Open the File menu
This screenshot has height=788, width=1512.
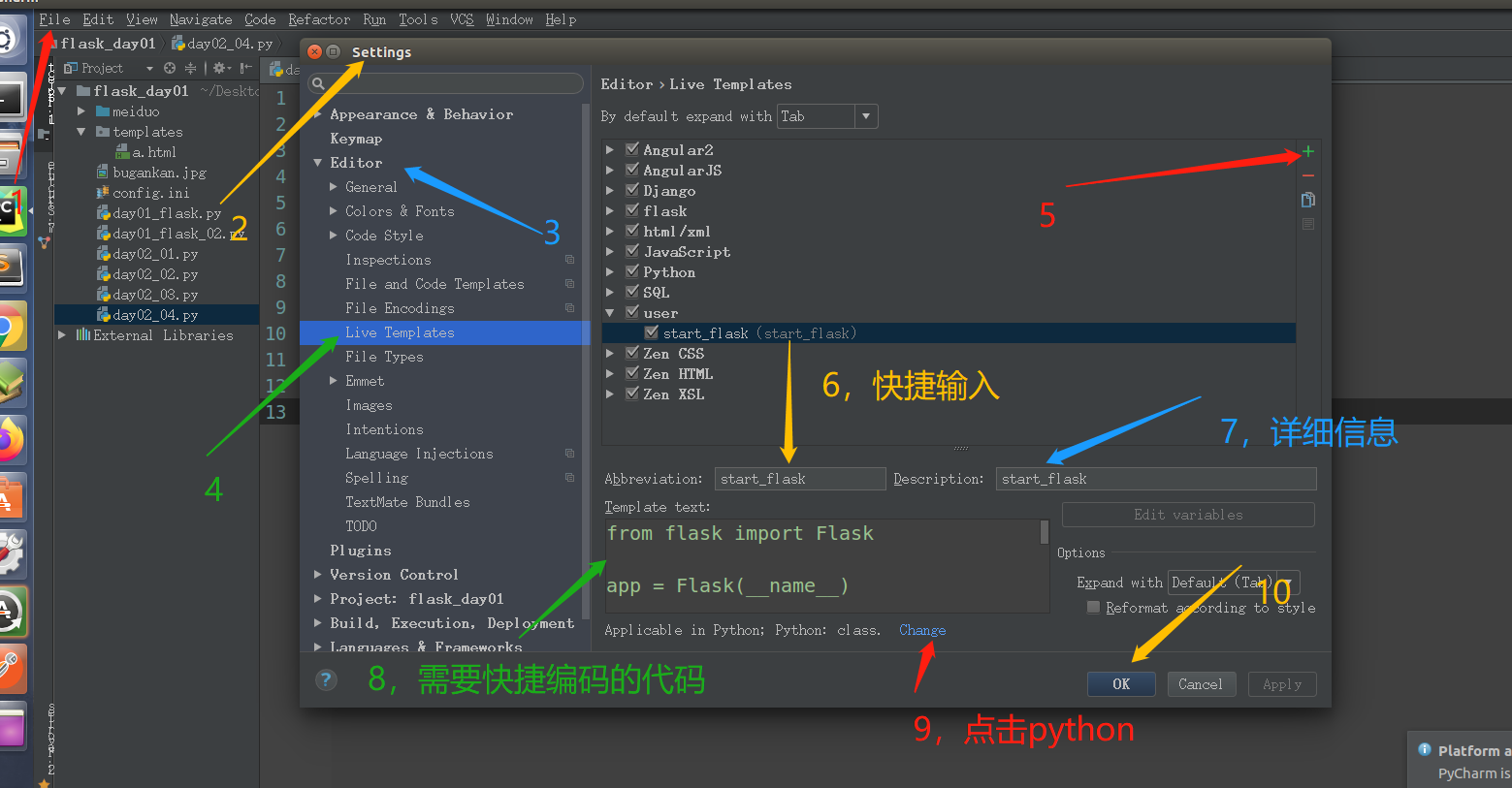tap(54, 19)
